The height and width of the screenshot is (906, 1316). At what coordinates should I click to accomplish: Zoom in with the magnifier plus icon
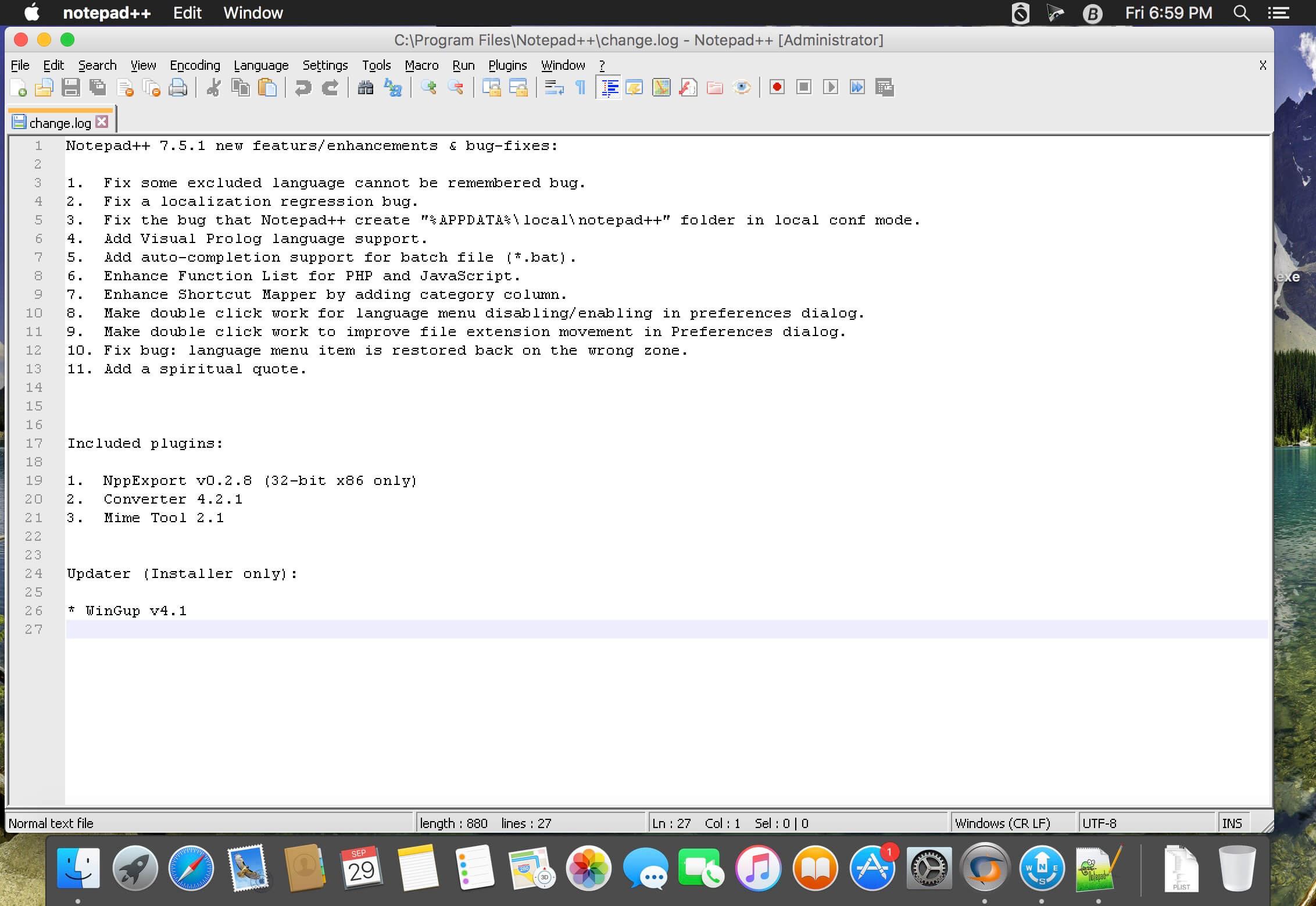click(x=429, y=88)
